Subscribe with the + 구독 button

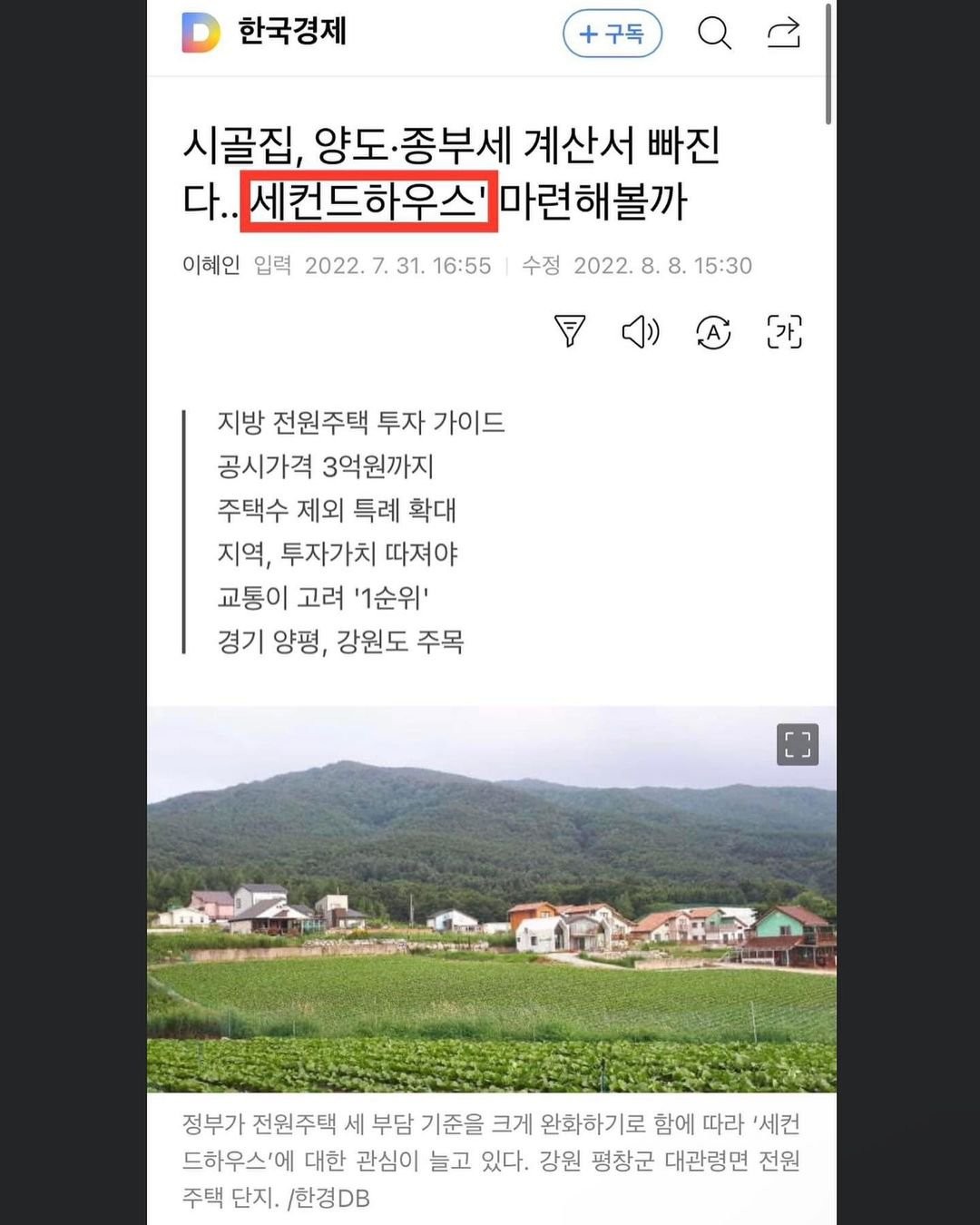pos(612,34)
